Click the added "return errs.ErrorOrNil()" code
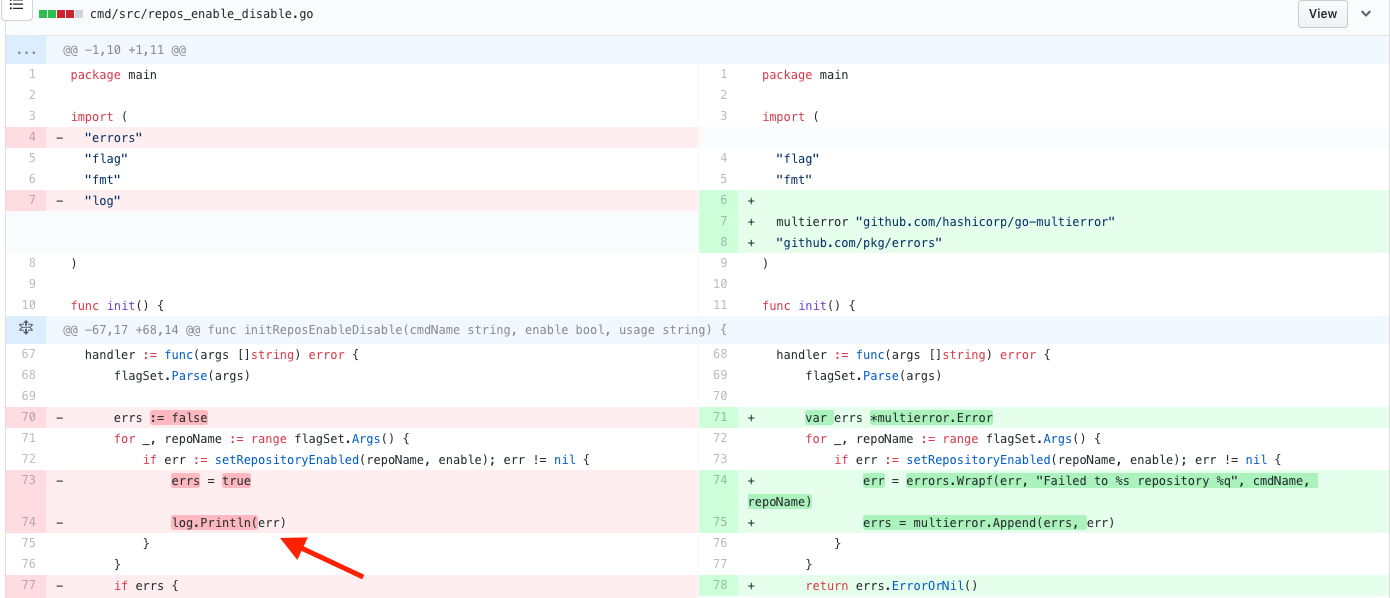The width and height of the screenshot is (1390, 598). (891, 585)
